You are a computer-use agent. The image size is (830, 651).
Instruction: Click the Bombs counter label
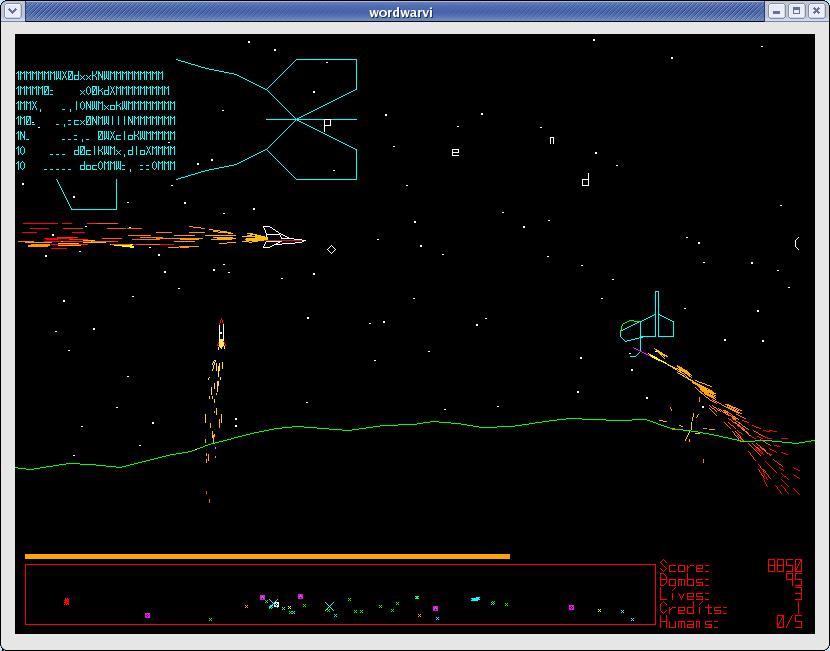[x=685, y=580]
